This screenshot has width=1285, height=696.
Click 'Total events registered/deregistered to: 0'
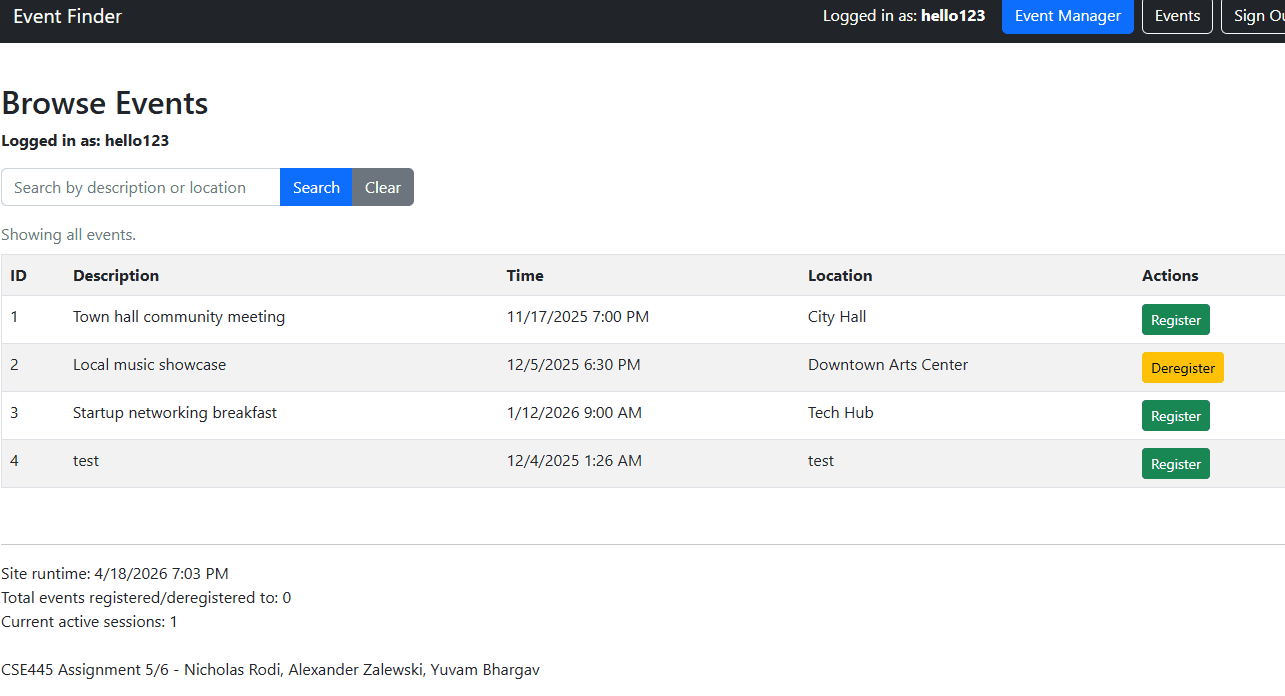(146, 598)
